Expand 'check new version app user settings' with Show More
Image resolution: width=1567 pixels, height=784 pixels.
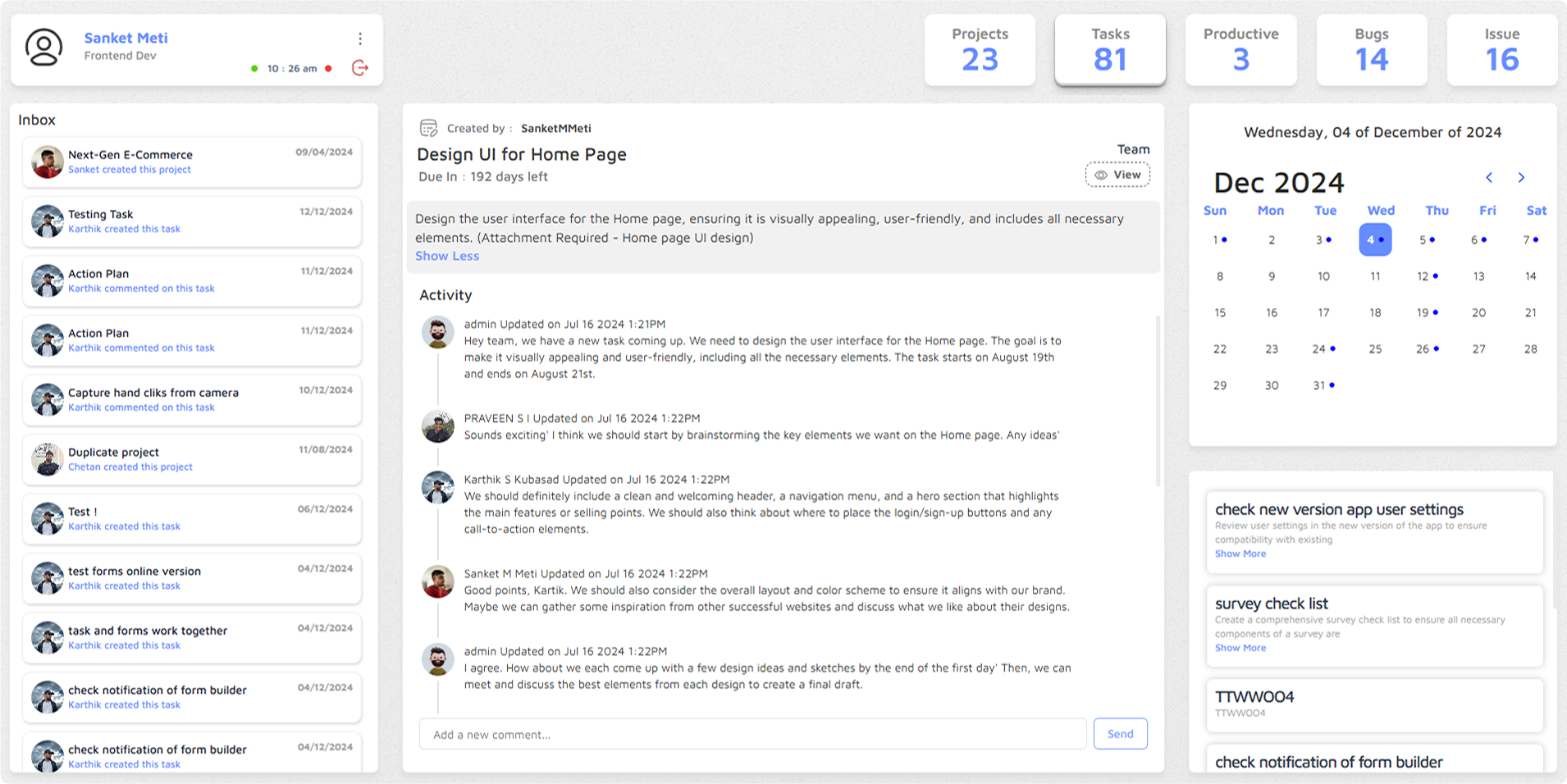coord(1240,554)
